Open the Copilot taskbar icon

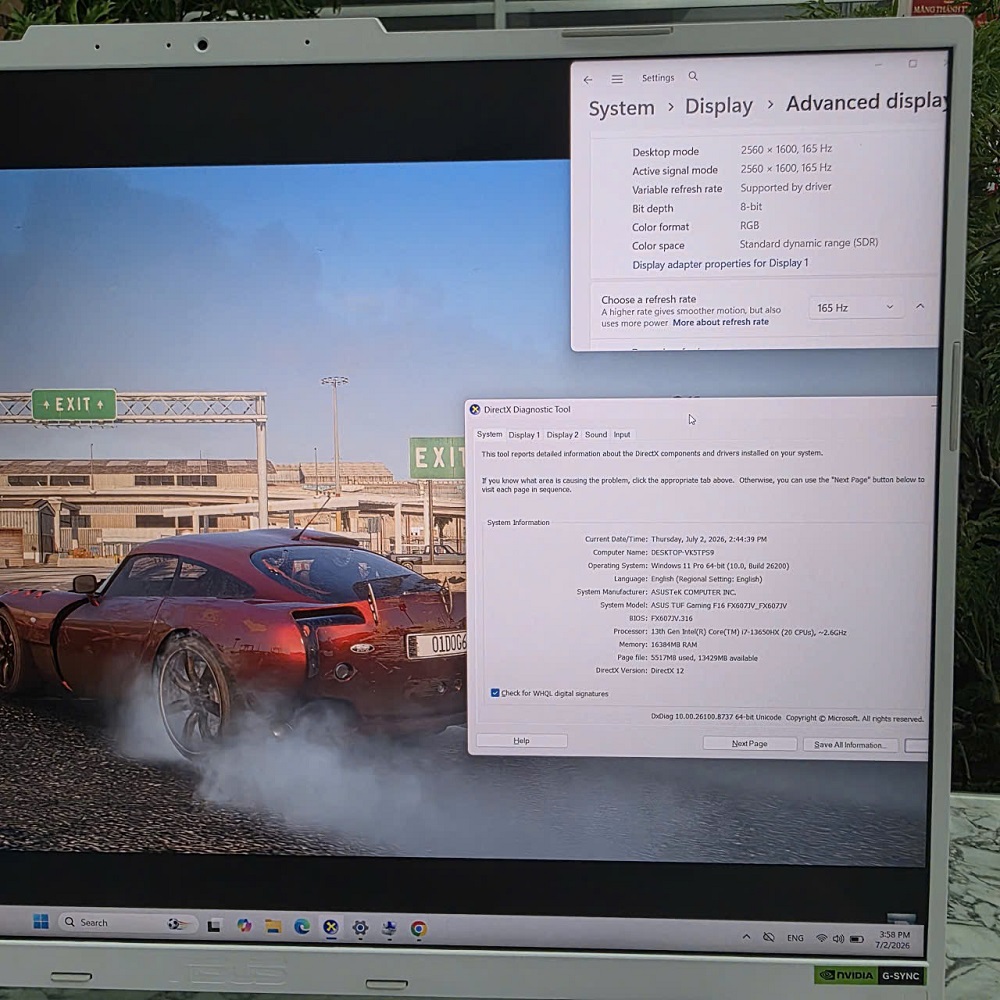pyautogui.click(x=244, y=925)
